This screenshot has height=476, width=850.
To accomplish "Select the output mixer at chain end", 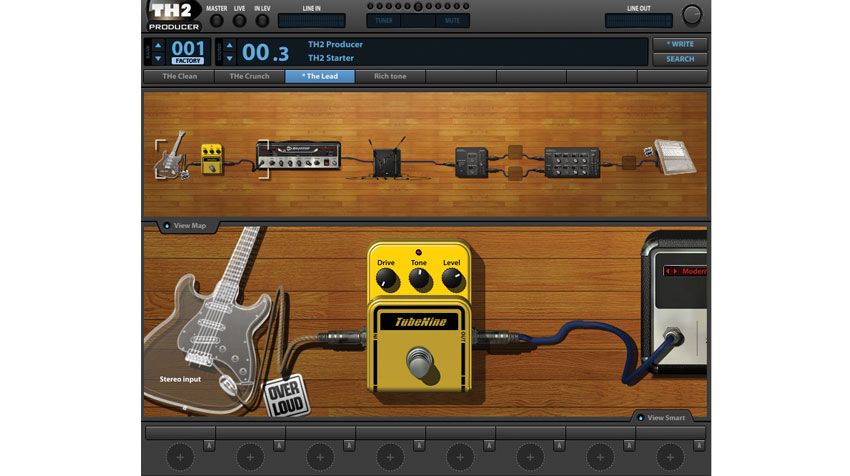I will coord(674,157).
